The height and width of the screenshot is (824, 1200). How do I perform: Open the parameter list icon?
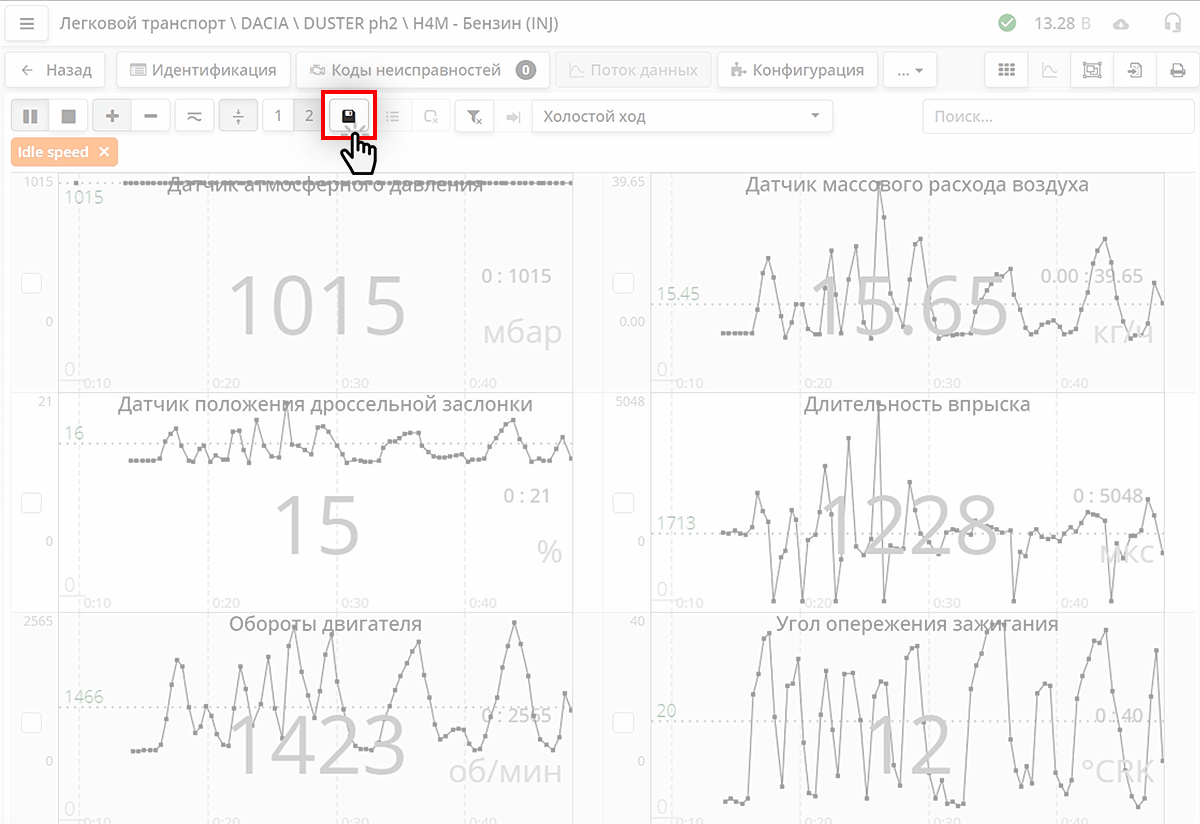click(392, 115)
